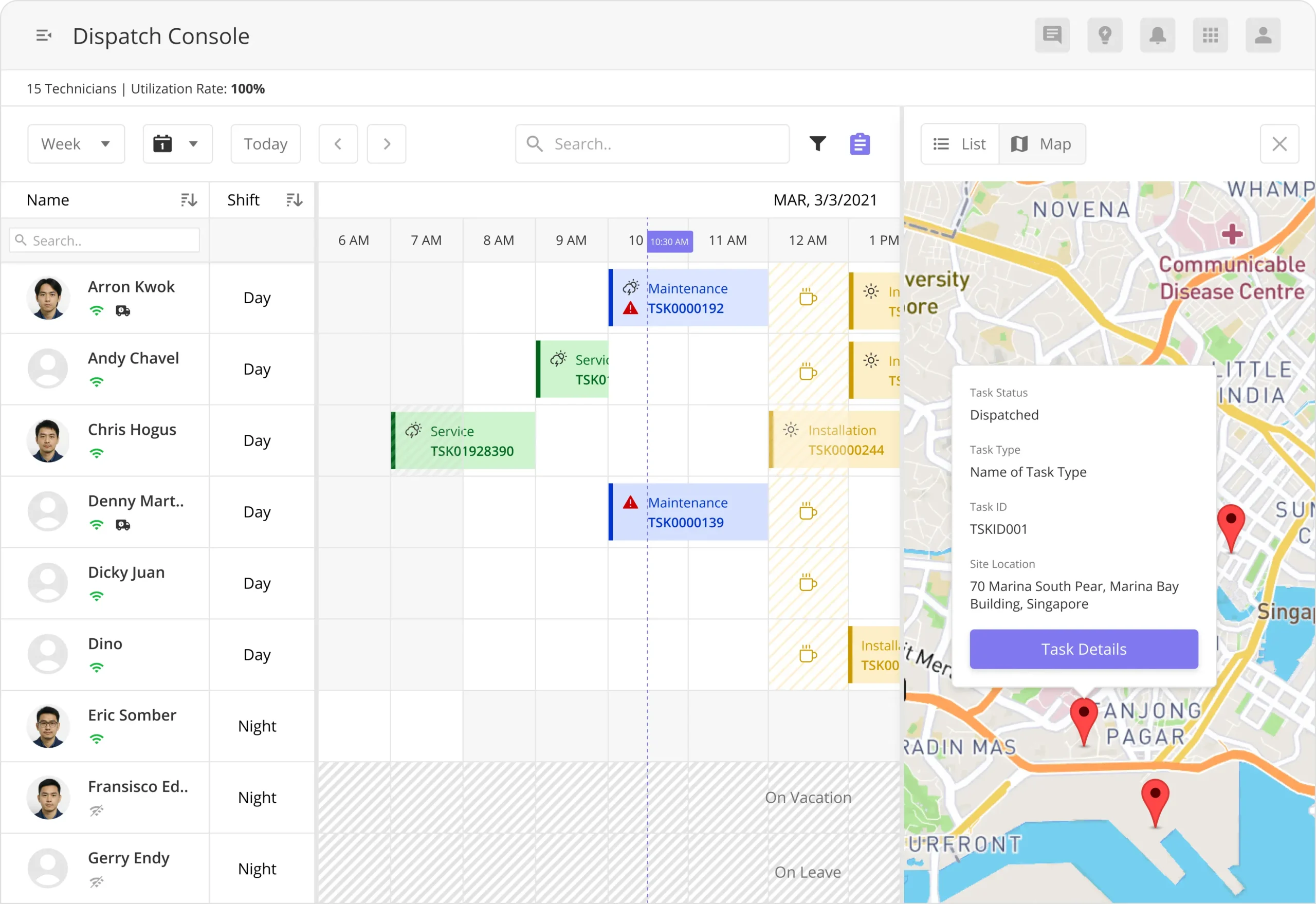Click Gerry Endy's offline status icon
Viewport: 1316px width, 904px height.
tap(97, 882)
